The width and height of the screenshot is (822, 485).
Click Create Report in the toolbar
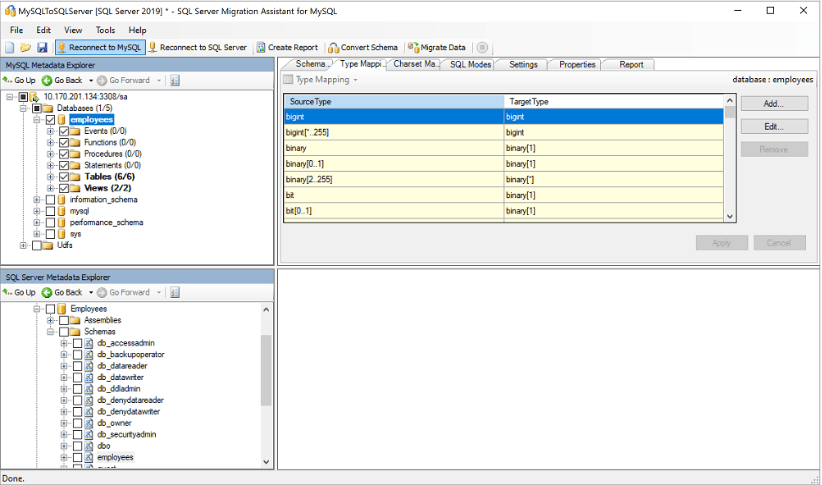coord(287,47)
